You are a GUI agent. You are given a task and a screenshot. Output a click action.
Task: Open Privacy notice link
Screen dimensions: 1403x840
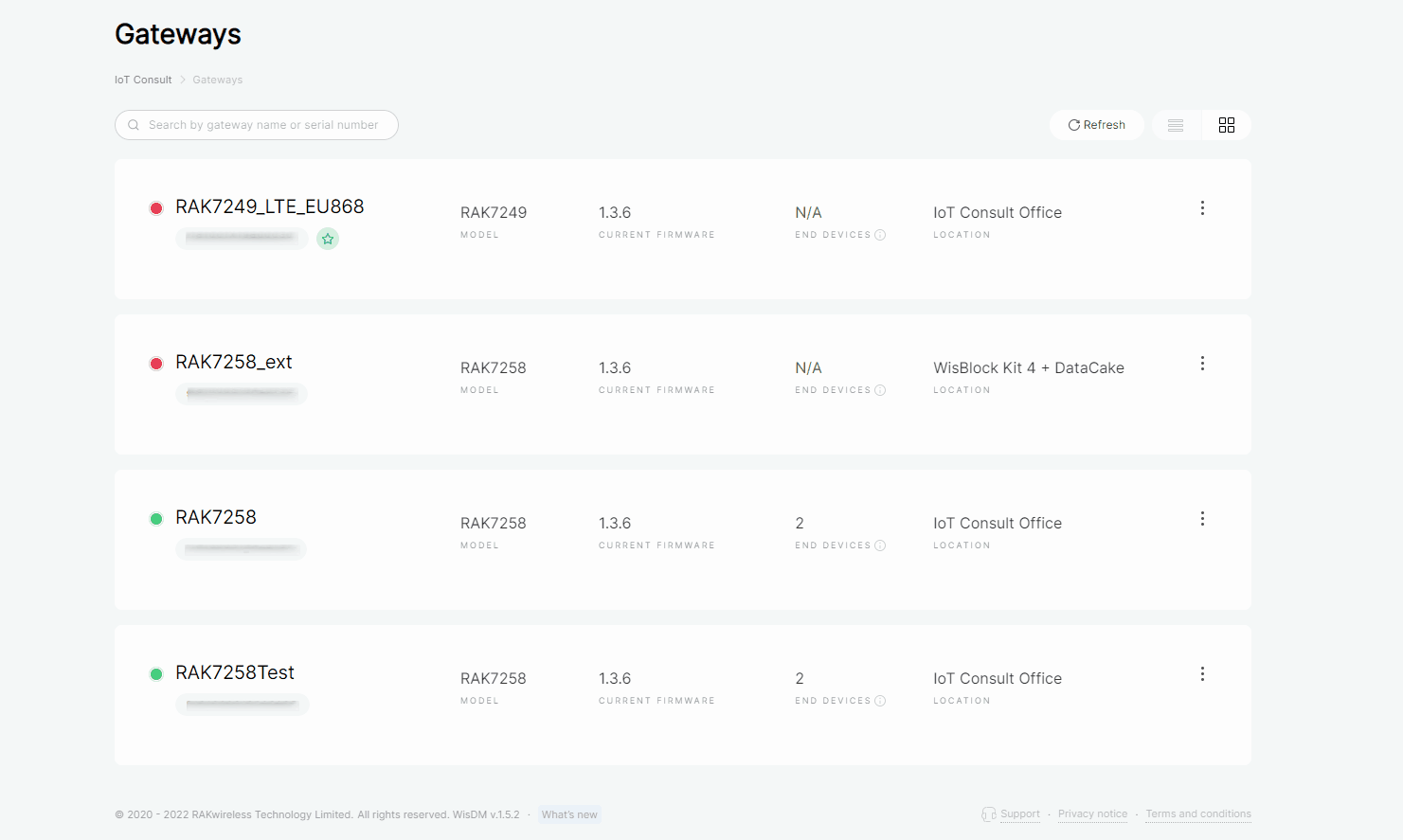click(1092, 814)
